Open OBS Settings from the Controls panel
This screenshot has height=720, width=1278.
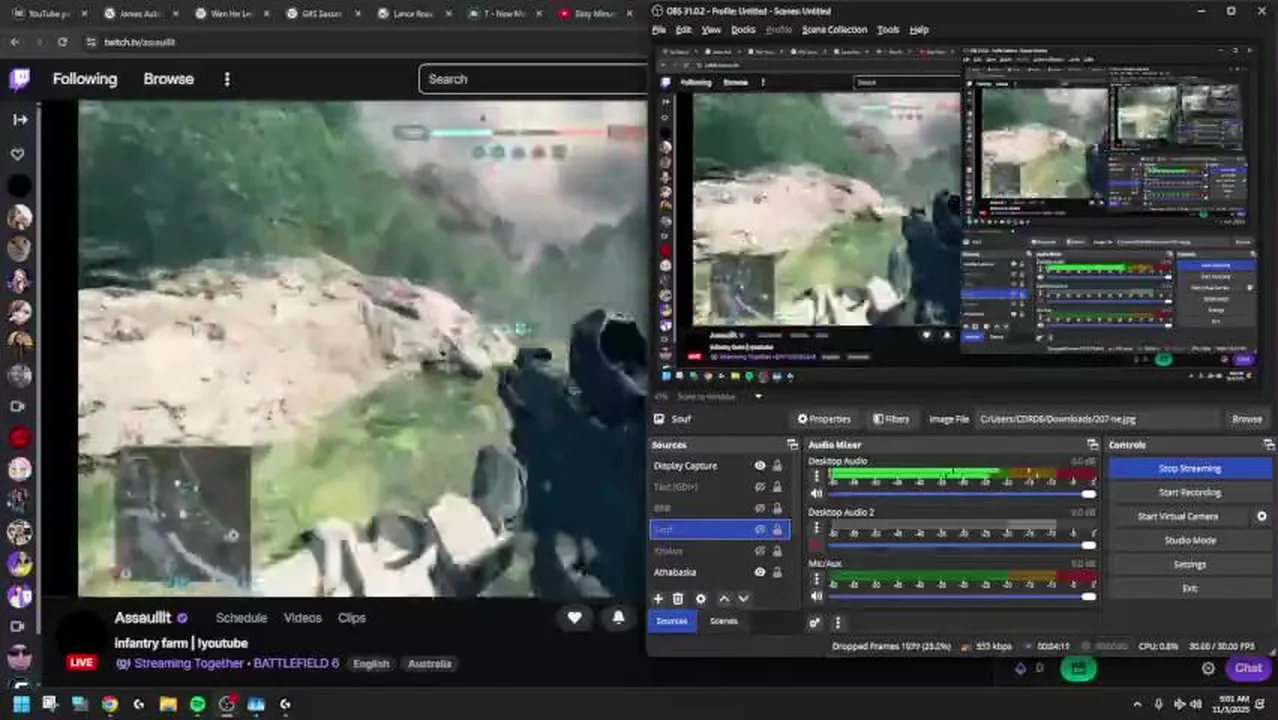tap(1190, 564)
